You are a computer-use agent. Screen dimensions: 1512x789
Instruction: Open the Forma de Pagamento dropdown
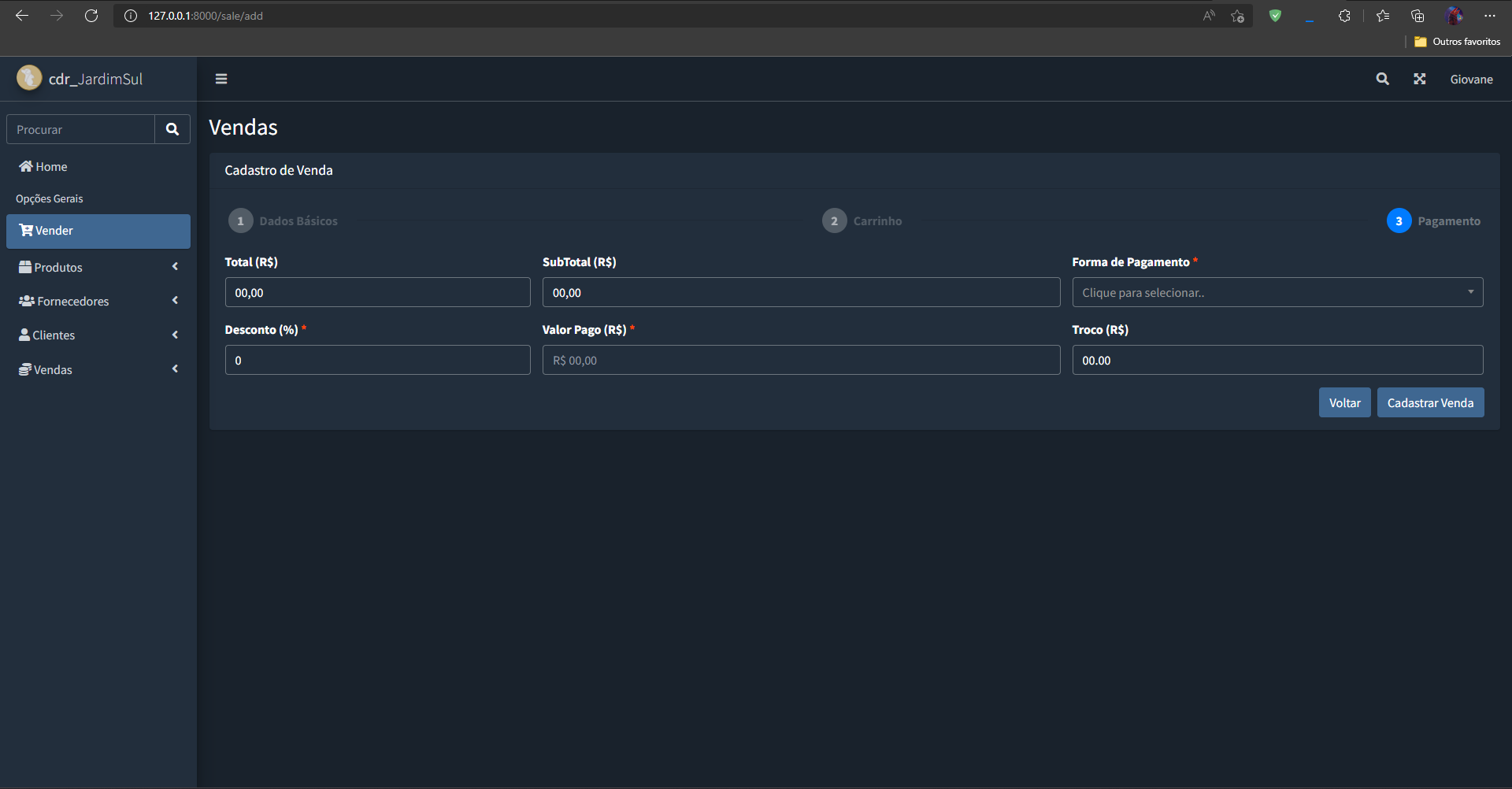click(x=1277, y=292)
